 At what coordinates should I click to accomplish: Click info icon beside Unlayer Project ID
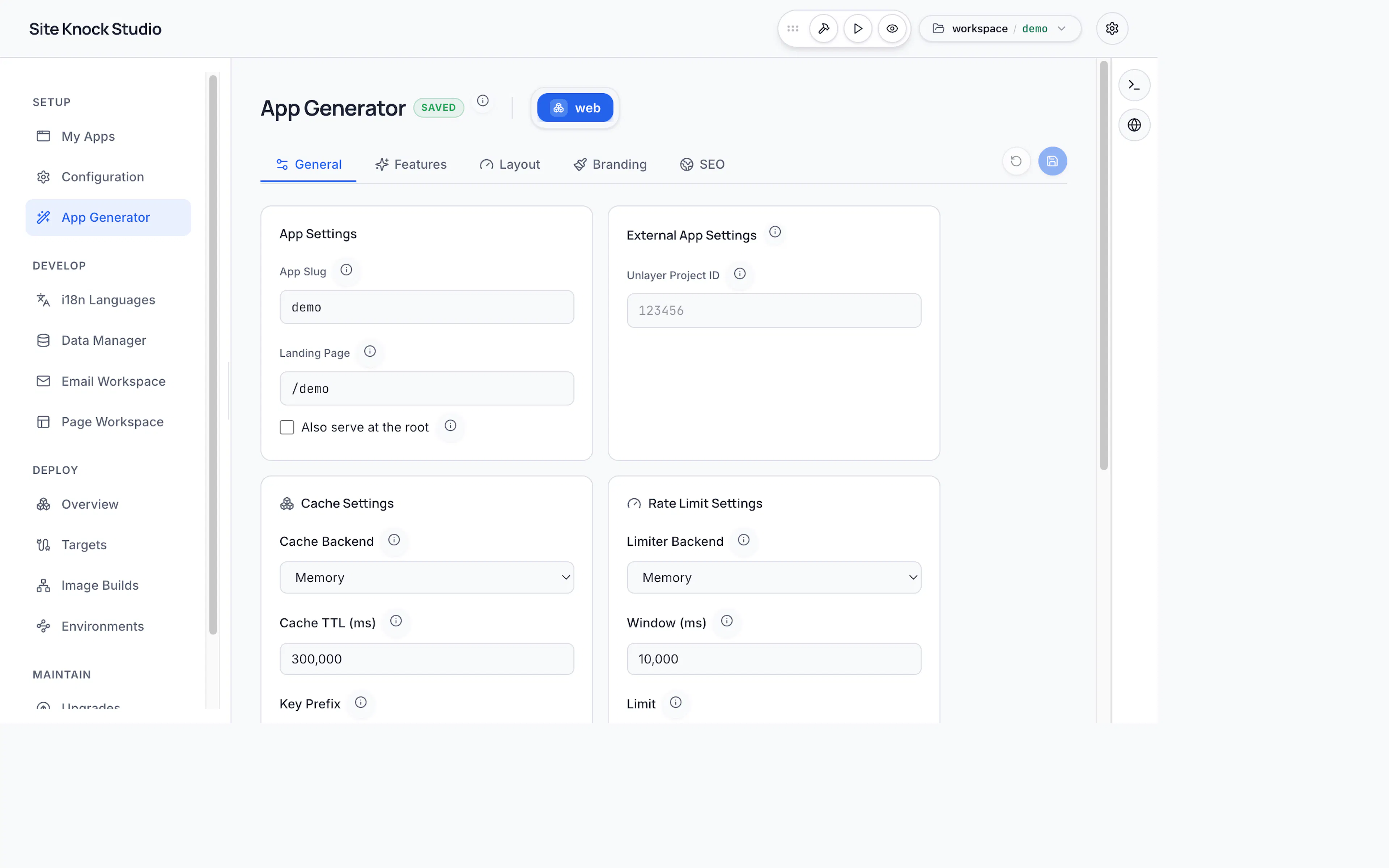(x=740, y=274)
